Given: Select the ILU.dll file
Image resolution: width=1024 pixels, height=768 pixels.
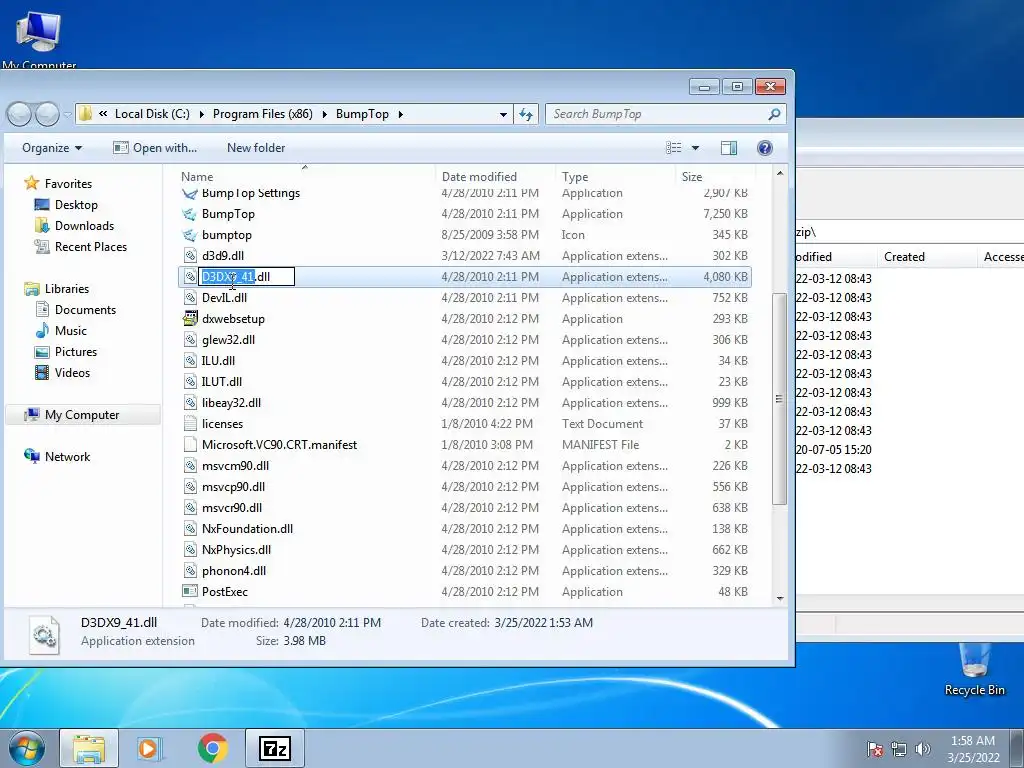Looking at the screenshot, I should coord(218,360).
